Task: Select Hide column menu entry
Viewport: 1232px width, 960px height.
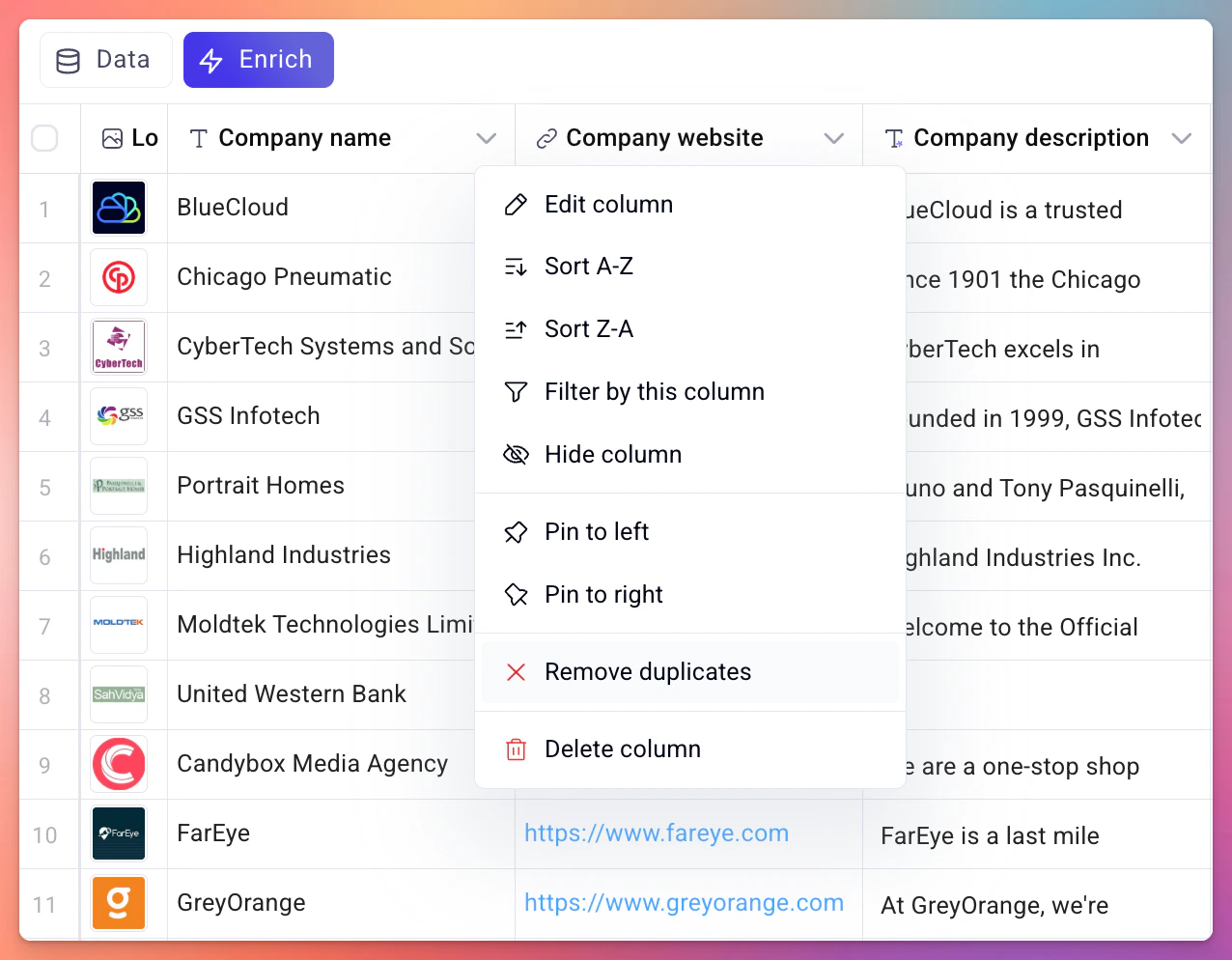Action: point(690,455)
